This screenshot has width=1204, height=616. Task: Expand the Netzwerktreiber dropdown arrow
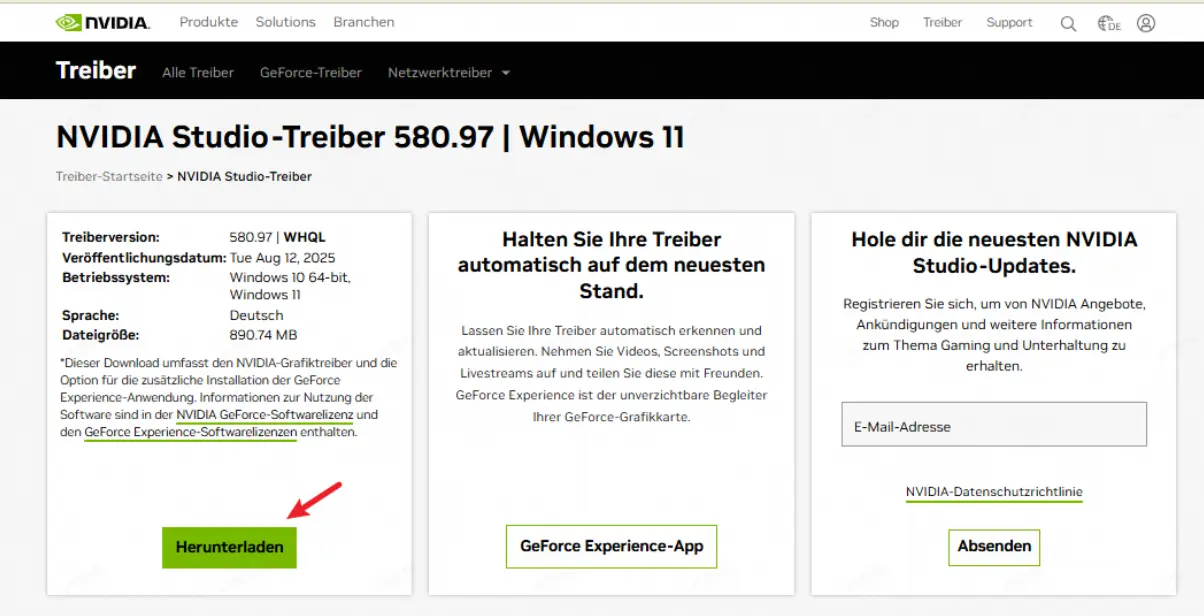click(506, 73)
